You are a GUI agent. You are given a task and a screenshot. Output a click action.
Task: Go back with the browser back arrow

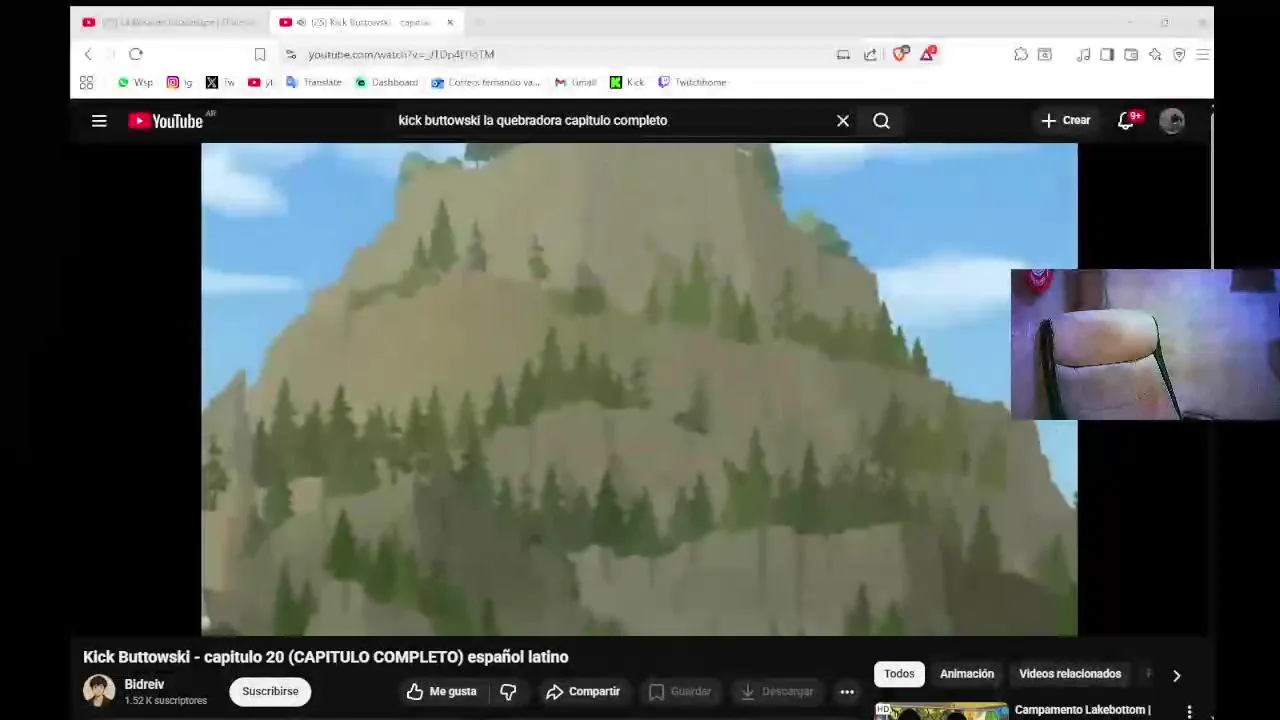[x=88, y=54]
